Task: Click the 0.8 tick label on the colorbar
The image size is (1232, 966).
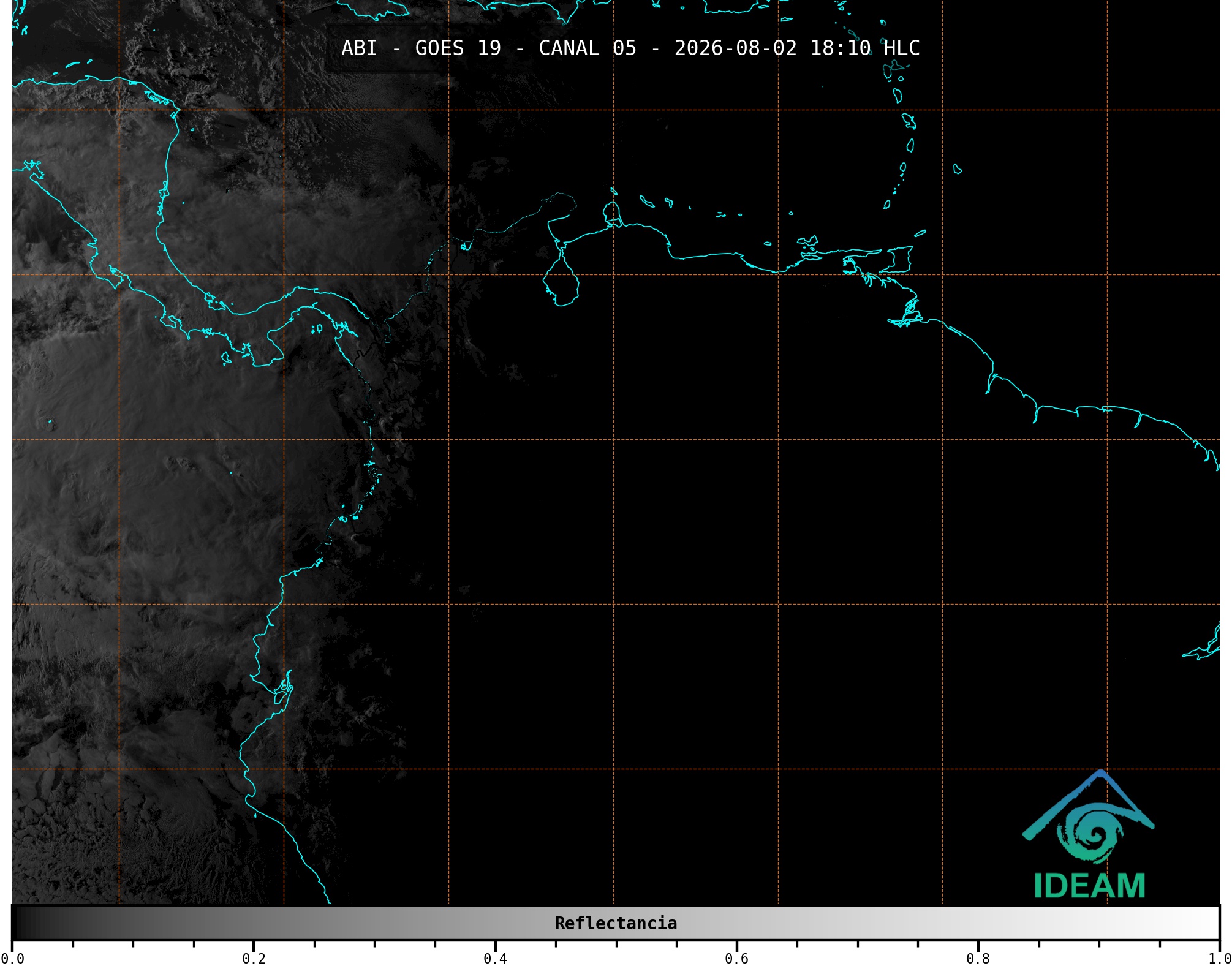Action: (x=978, y=959)
